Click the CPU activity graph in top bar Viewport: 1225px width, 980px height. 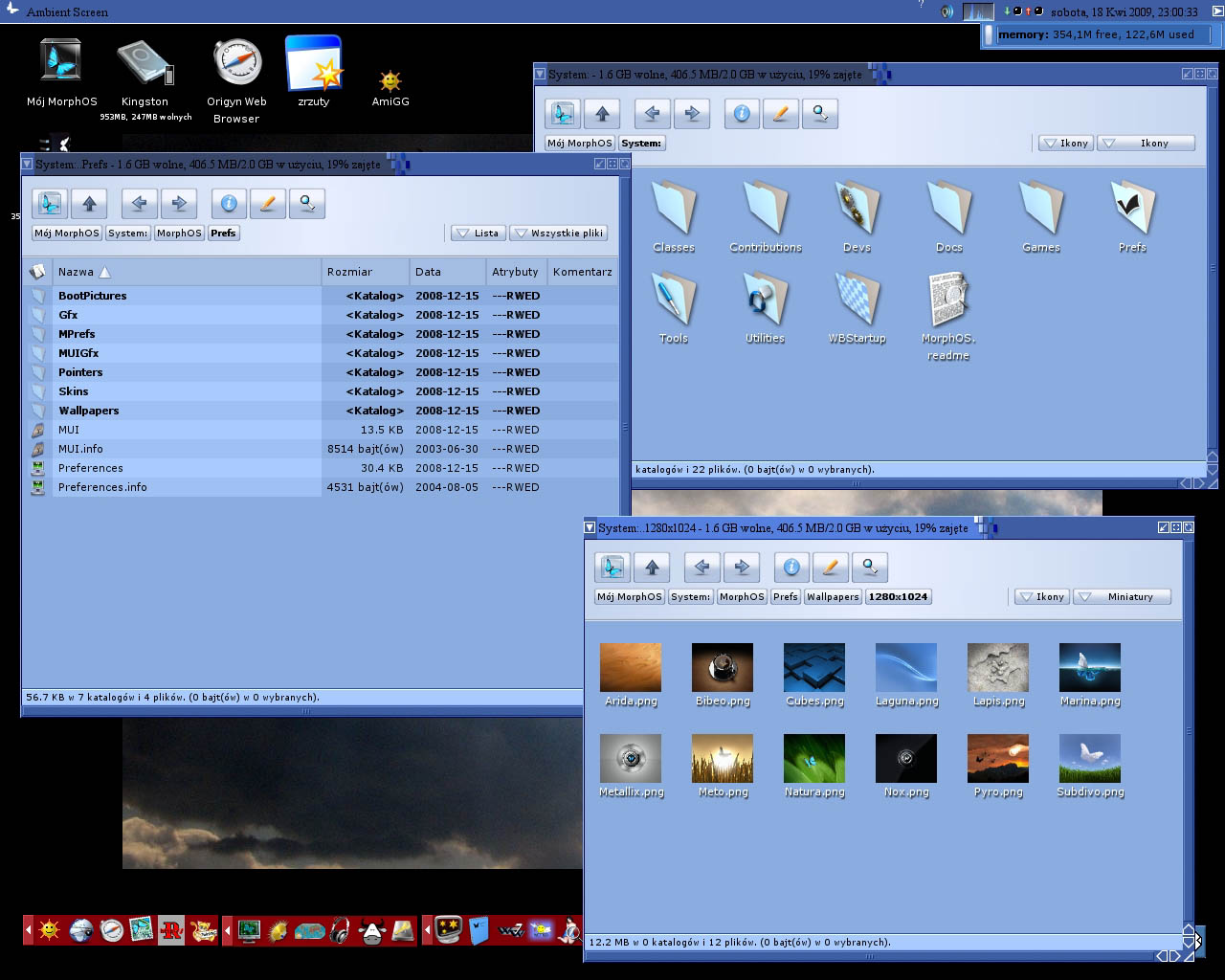978,11
